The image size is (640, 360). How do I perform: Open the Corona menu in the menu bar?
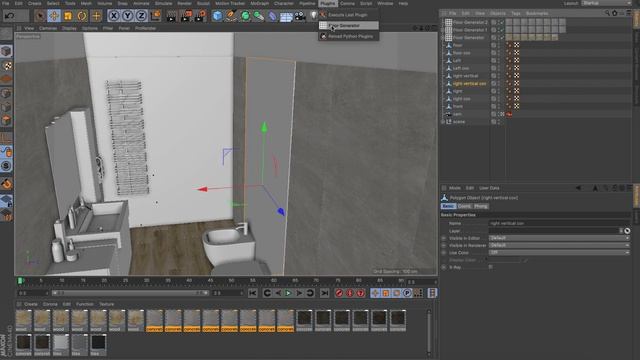coord(347,3)
